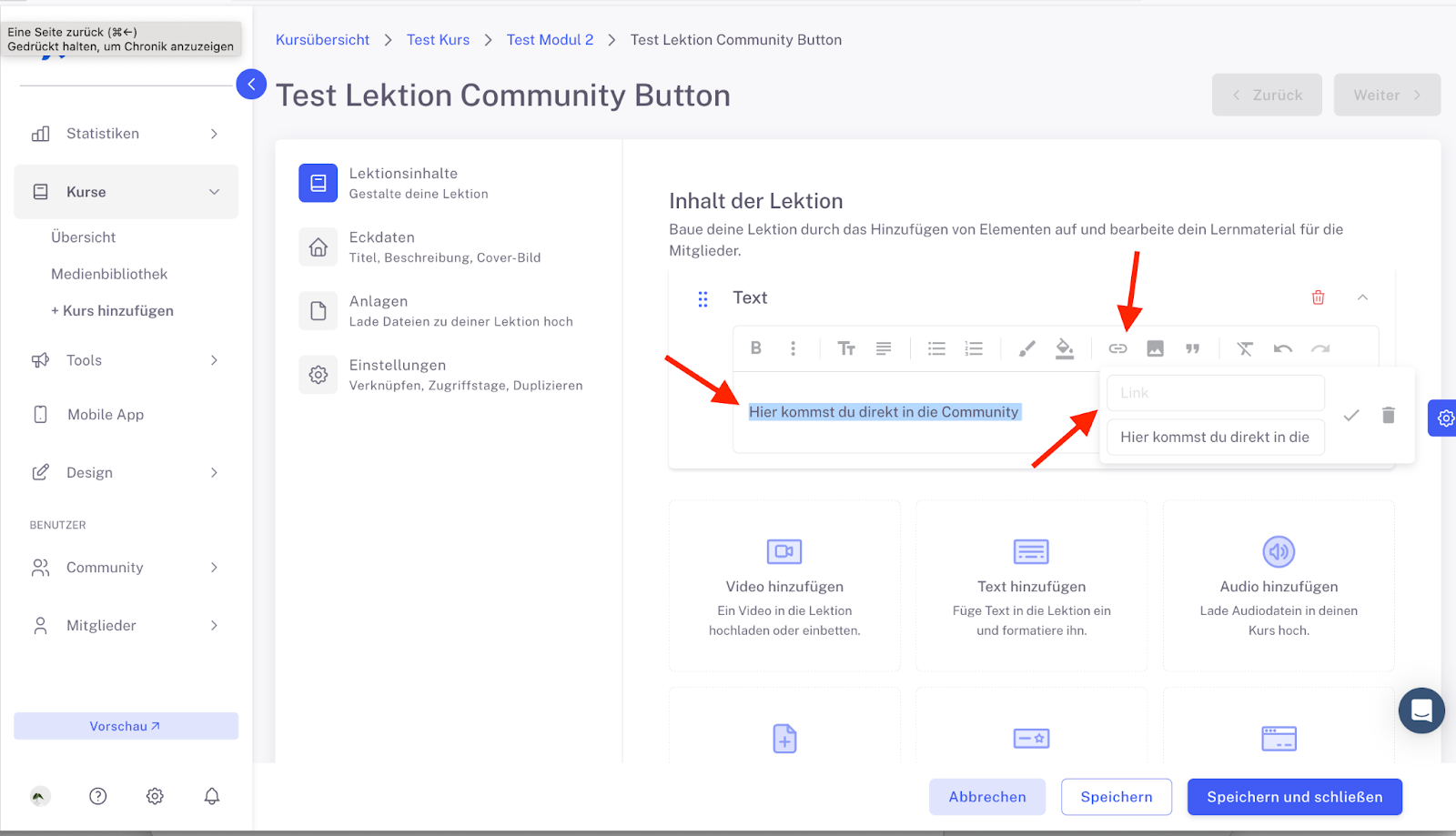Open the chat support bubble

click(1421, 710)
